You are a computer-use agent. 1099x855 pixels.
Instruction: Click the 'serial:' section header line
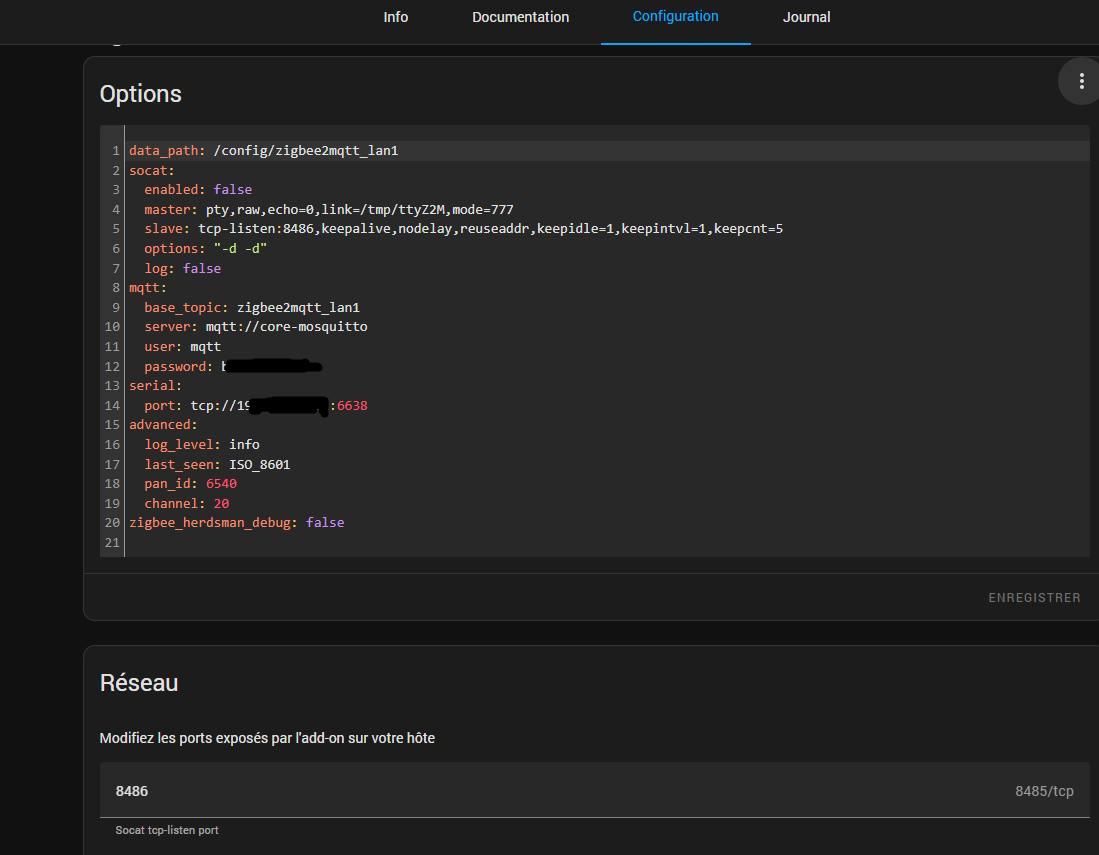(156, 385)
